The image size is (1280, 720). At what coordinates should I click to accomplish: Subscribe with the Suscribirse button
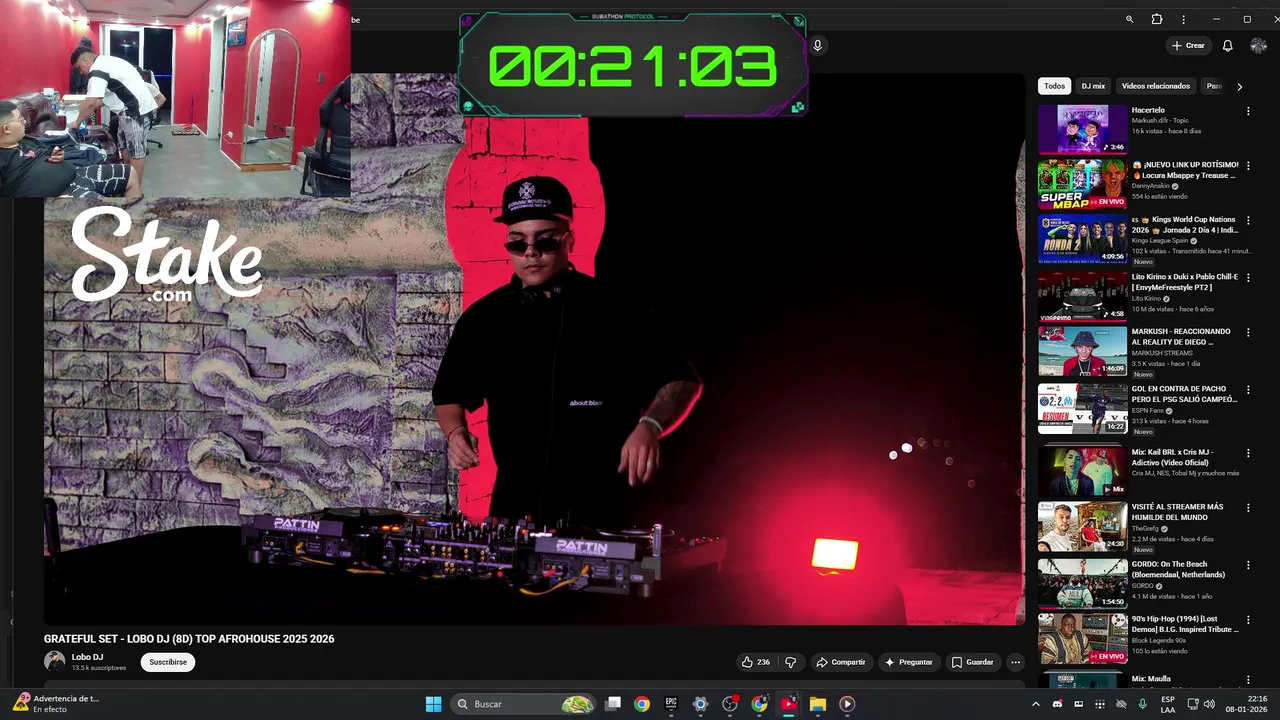click(168, 662)
